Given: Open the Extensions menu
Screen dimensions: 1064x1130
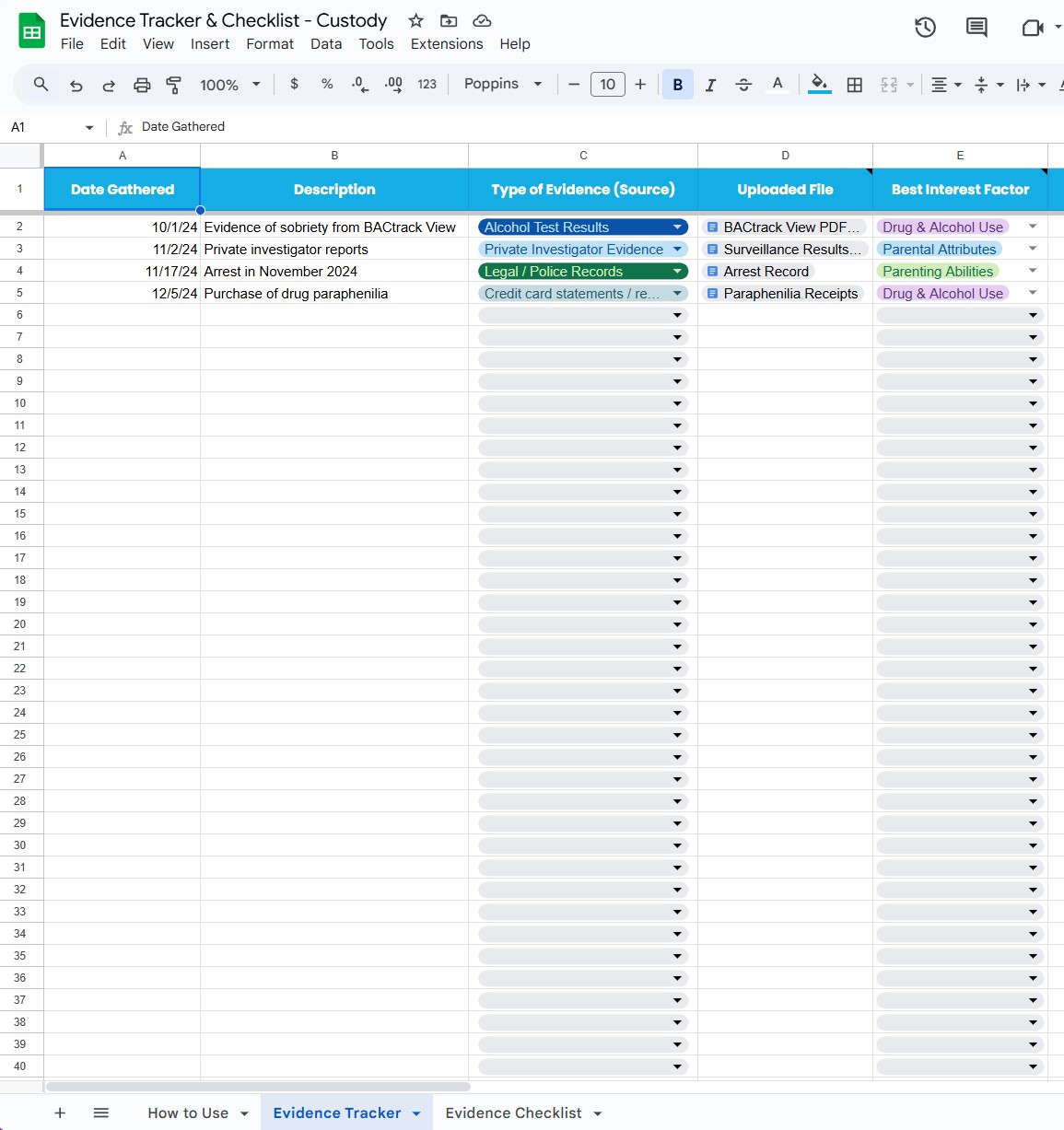Looking at the screenshot, I should (447, 44).
